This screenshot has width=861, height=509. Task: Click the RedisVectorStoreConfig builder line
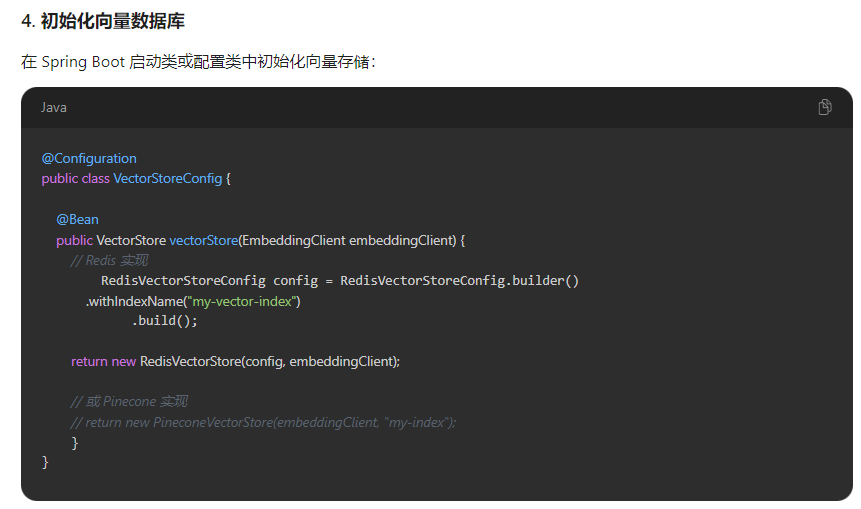[340, 281]
